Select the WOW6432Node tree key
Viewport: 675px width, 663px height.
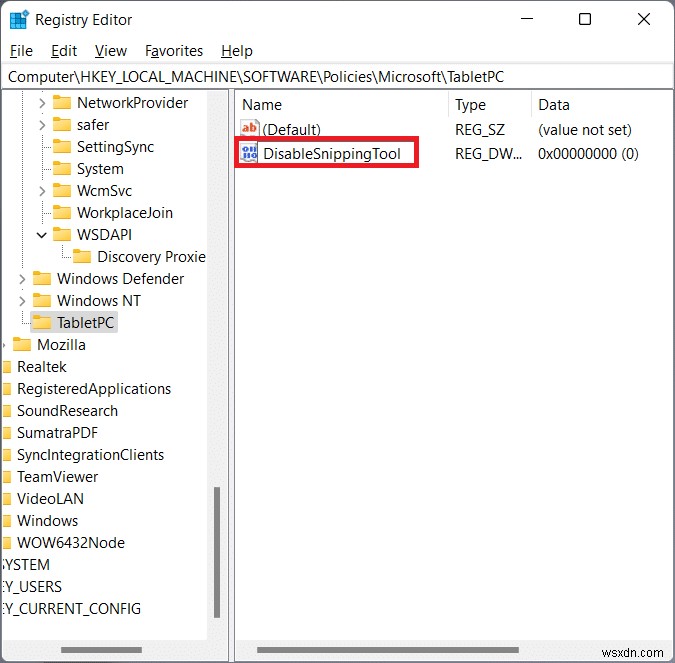(71, 542)
